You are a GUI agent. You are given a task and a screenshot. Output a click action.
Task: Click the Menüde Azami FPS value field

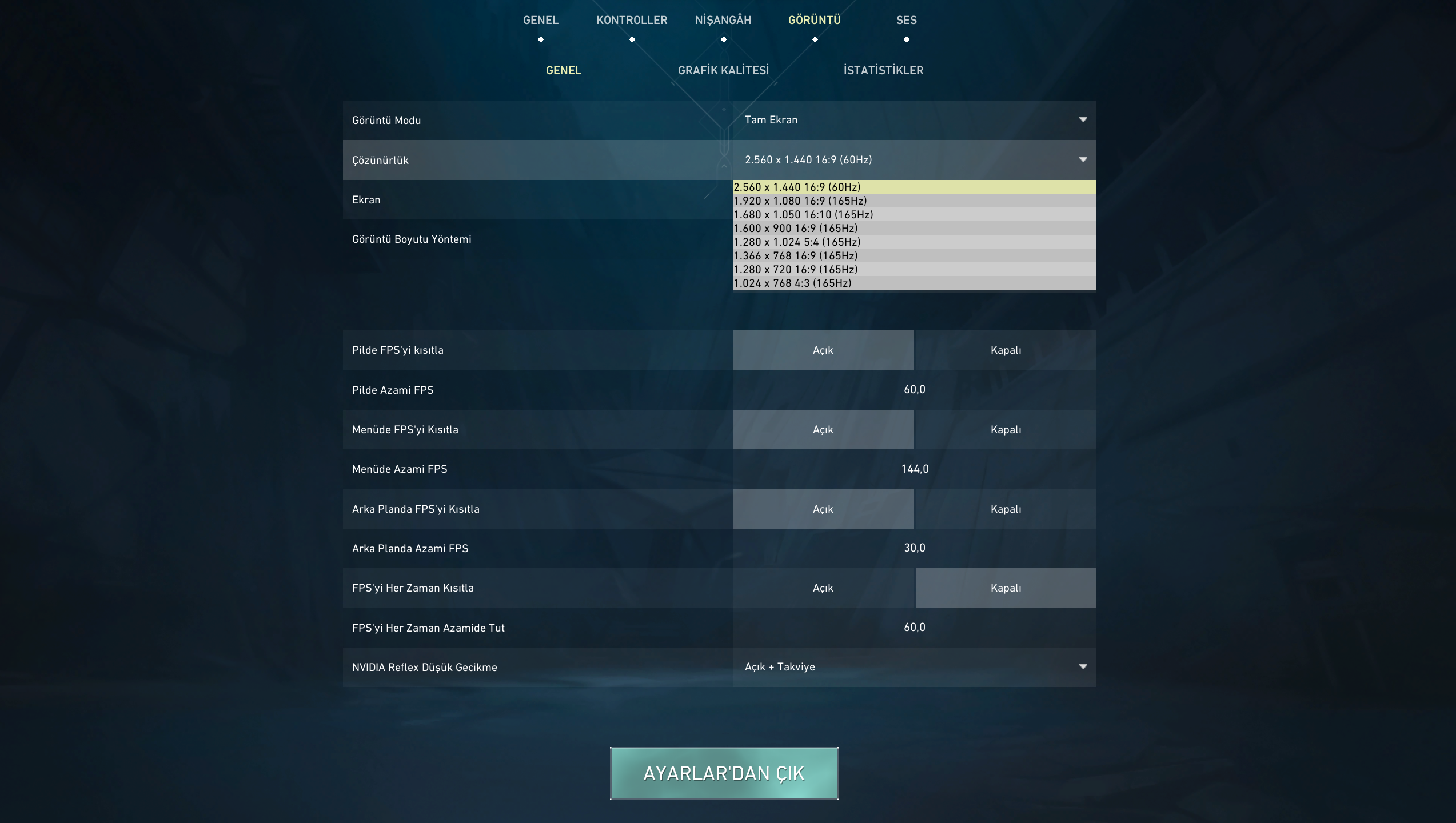tap(914, 469)
